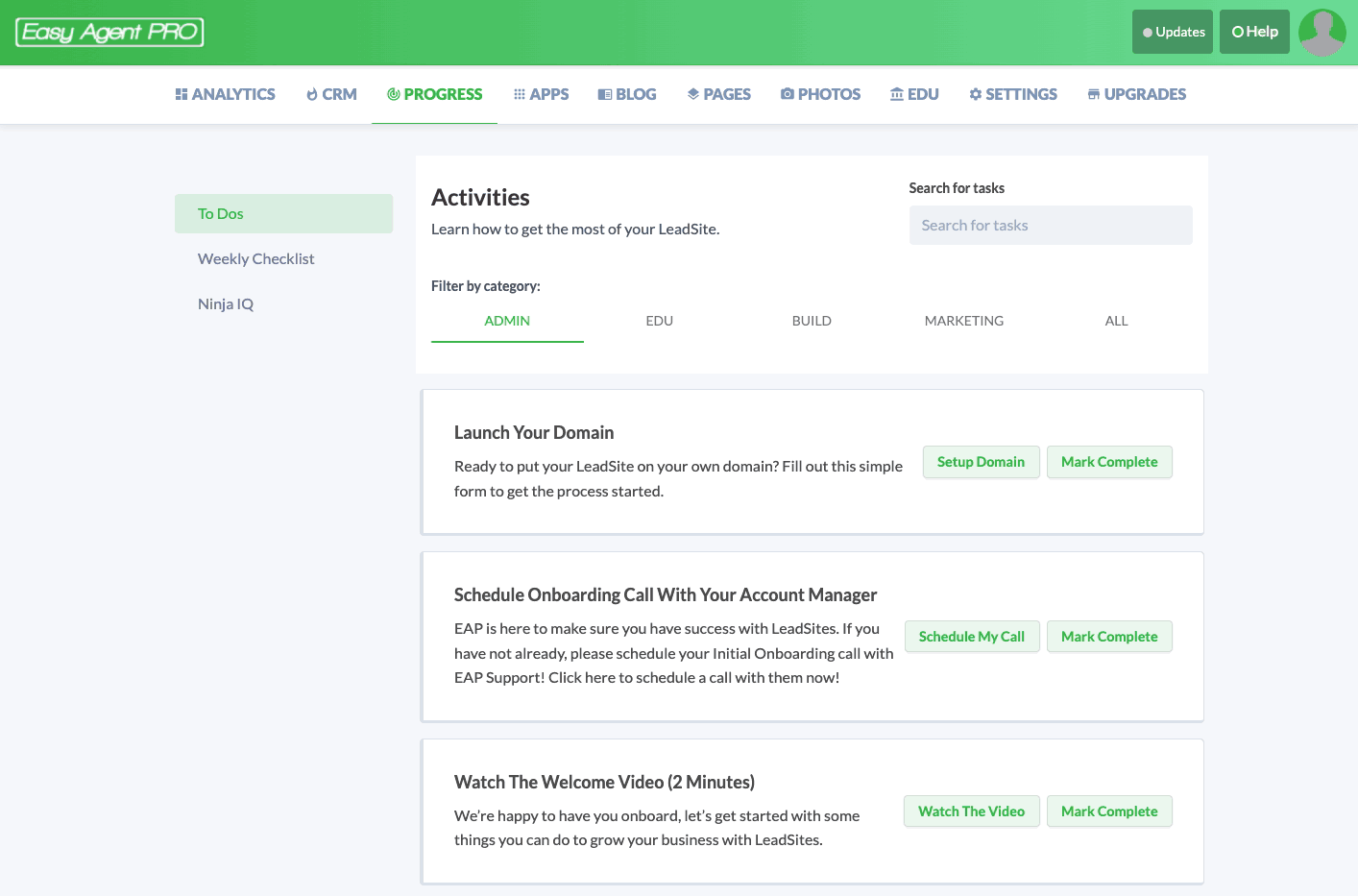Screen dimensions: 1358x896
Task: Open the UPGRADES section
Action: tap(1137, 94)
